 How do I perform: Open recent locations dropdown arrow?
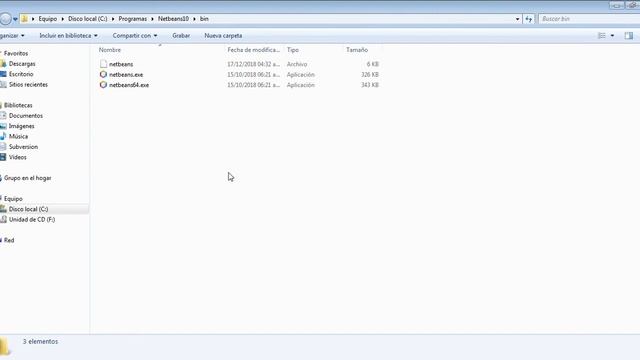click(15, 19)
